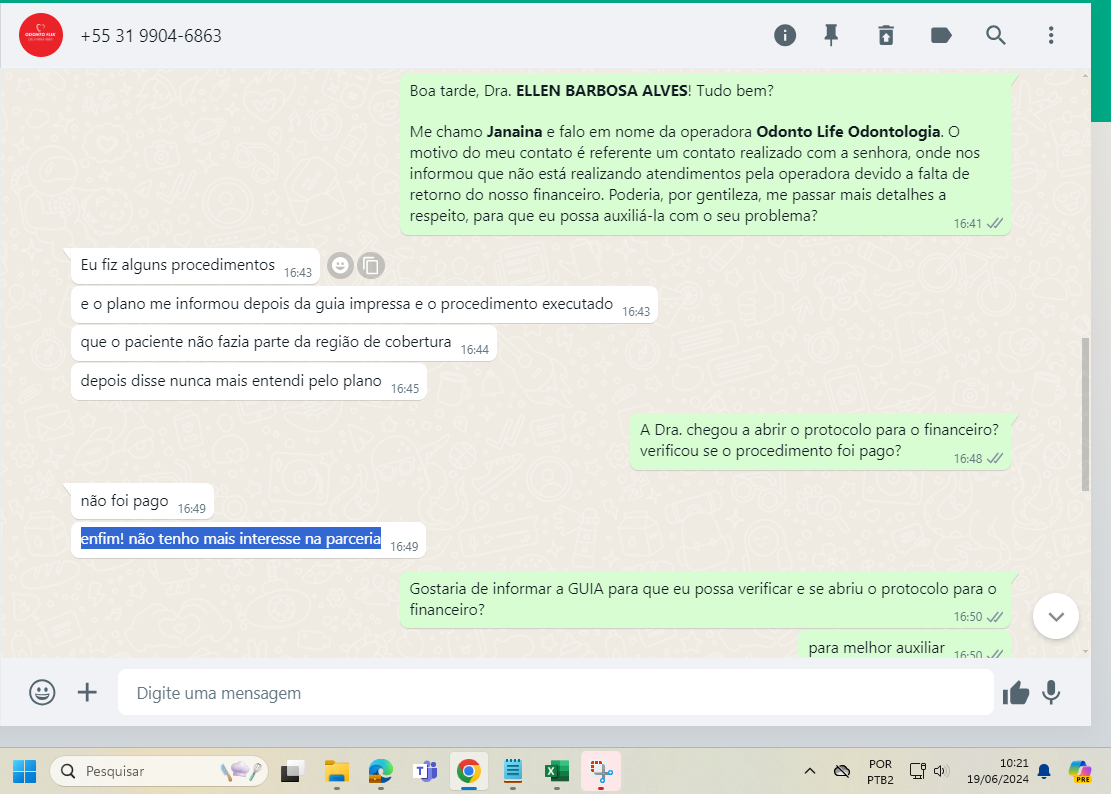The width and height of the screenshot is (1111, 794).
Task: Open Copilot preview icon in tray
Action: (x=1080, y=771)
